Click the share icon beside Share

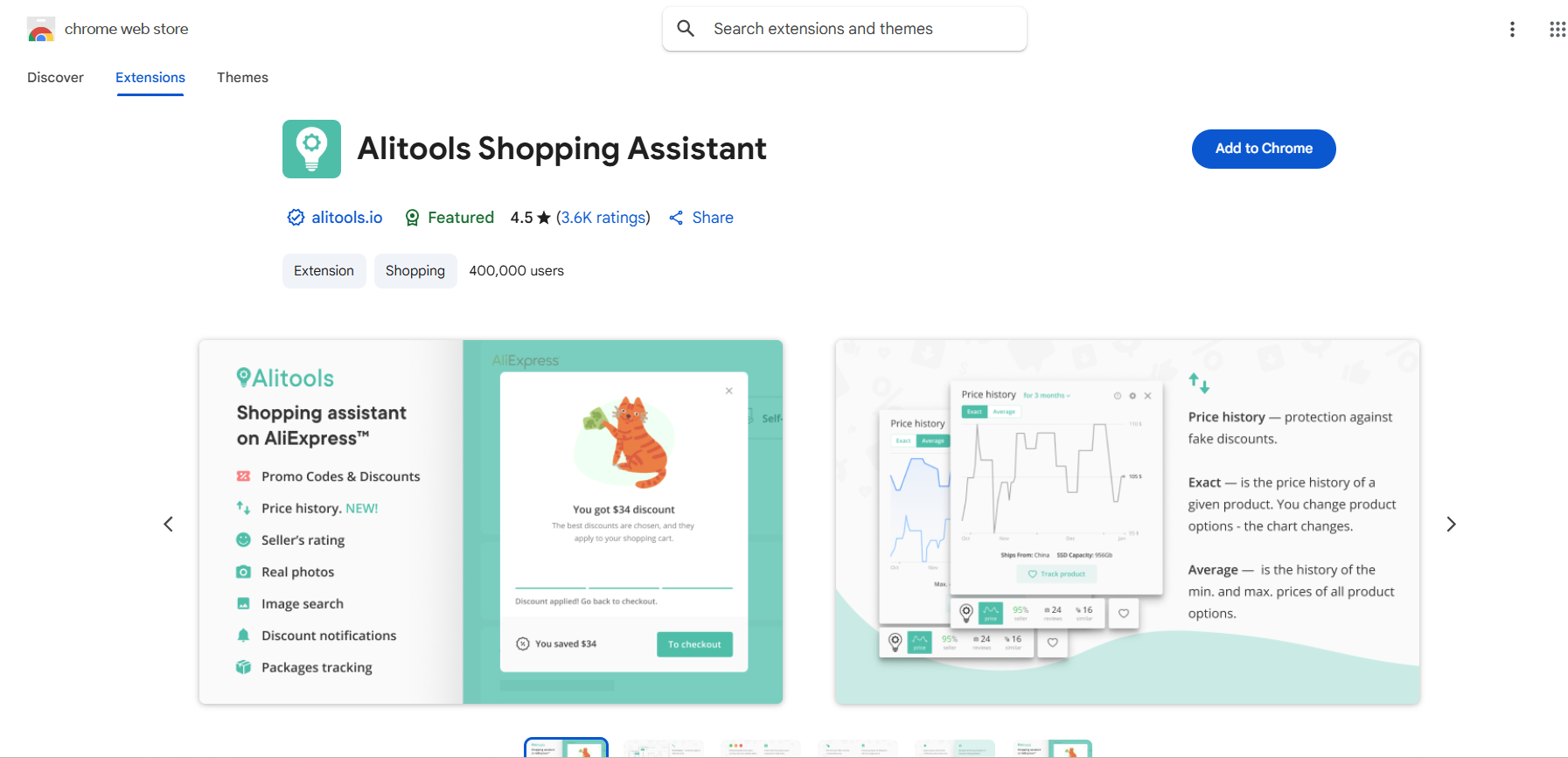coord(676,218)
